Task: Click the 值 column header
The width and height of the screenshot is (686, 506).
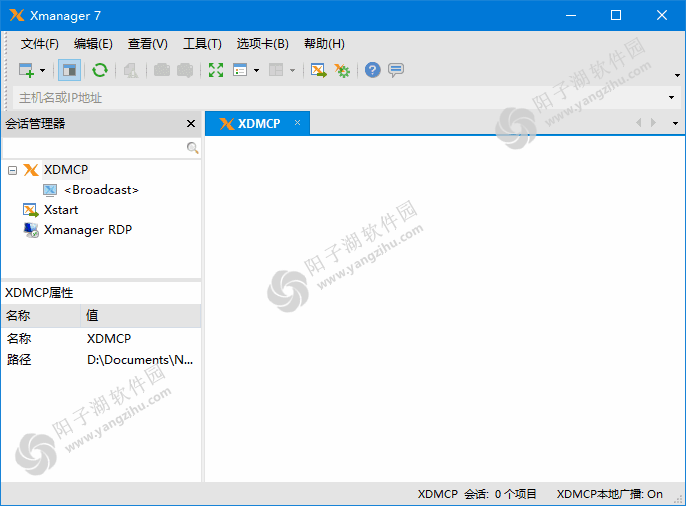Action: click(x=141, y=316)
